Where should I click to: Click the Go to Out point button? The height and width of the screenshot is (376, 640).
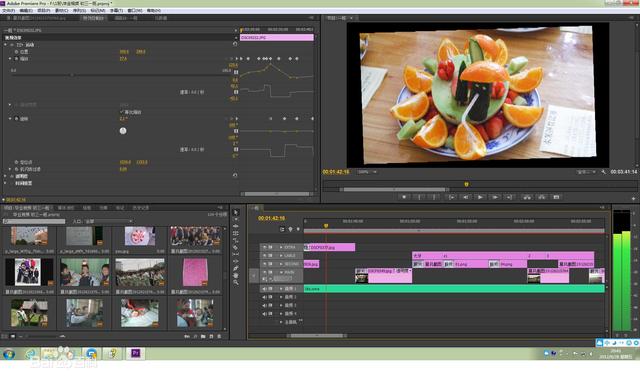coord(510,197)
